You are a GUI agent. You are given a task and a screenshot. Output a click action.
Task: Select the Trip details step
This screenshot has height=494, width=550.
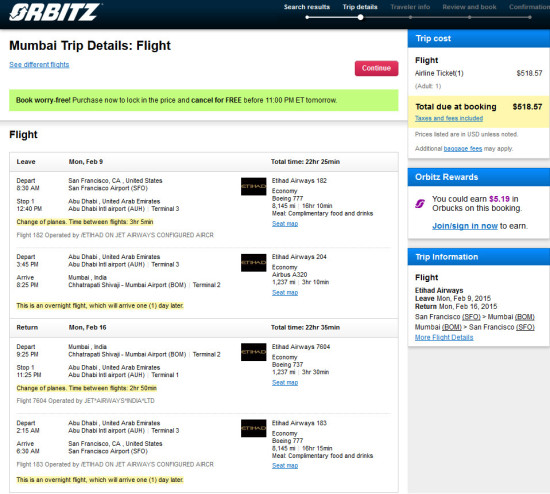[360, 7]
